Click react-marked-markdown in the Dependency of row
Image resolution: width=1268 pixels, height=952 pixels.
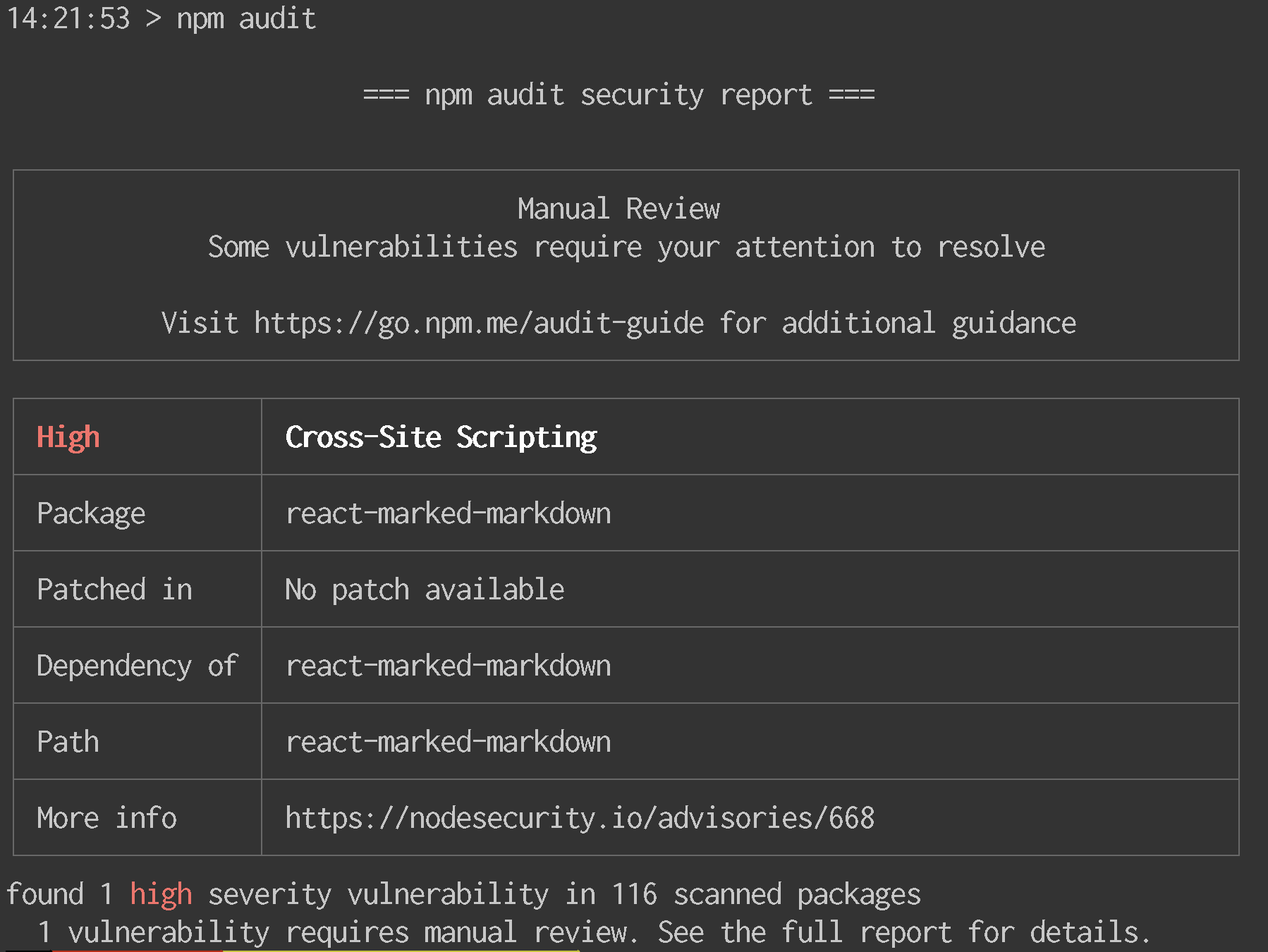[448, 666]
